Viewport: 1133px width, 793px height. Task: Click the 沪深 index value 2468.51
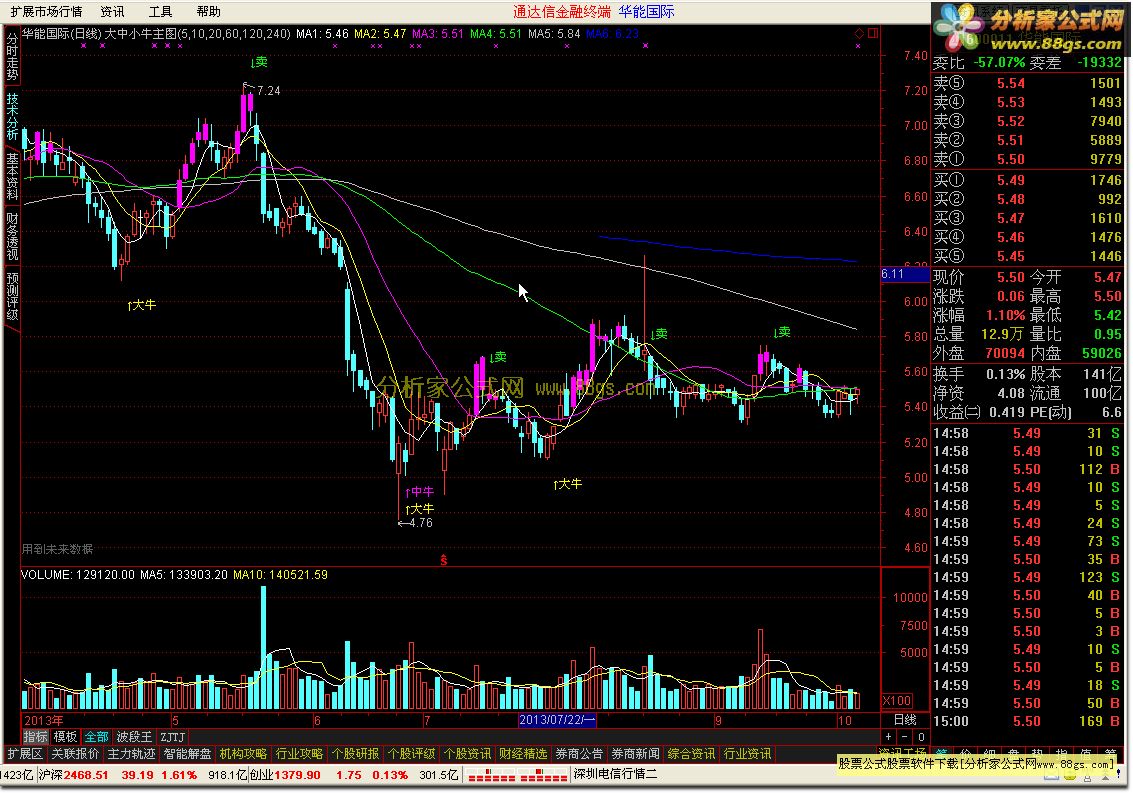[x=85, y=775]
